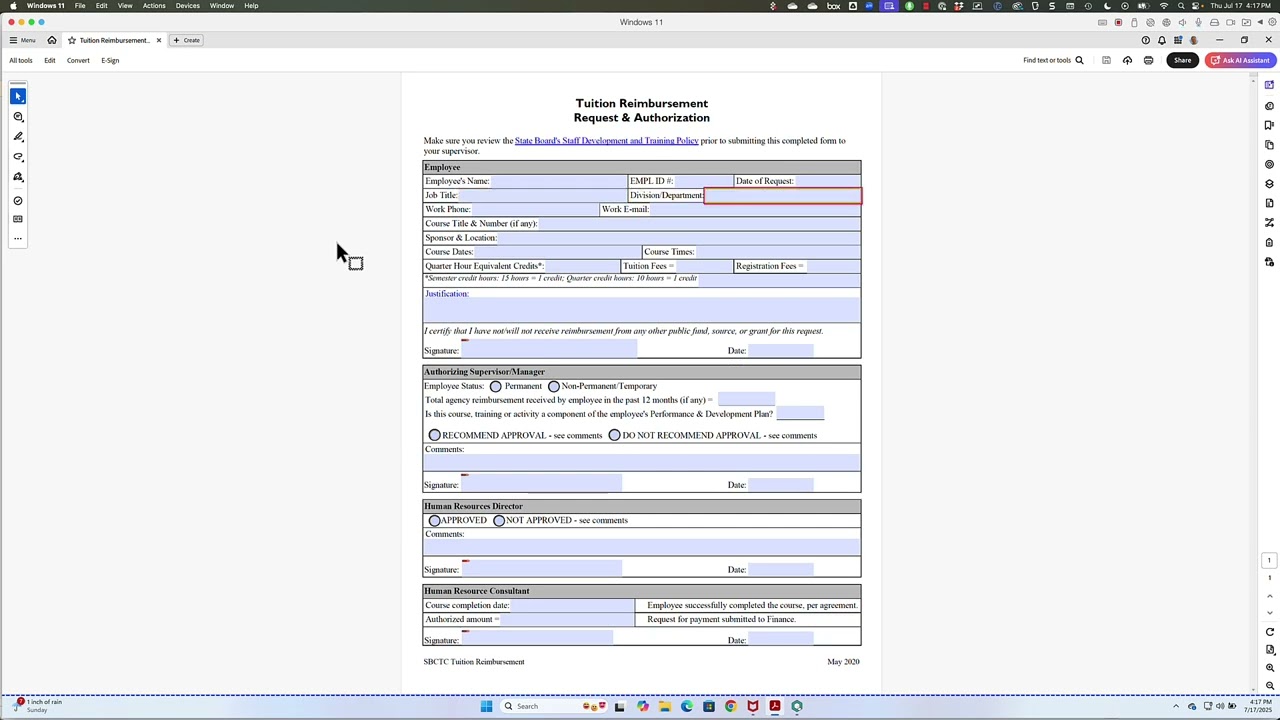Open AI Assistant panel in right sidebar
Image resolution: width=1280 pixels, height=720 pixels.
point(1269,85)
